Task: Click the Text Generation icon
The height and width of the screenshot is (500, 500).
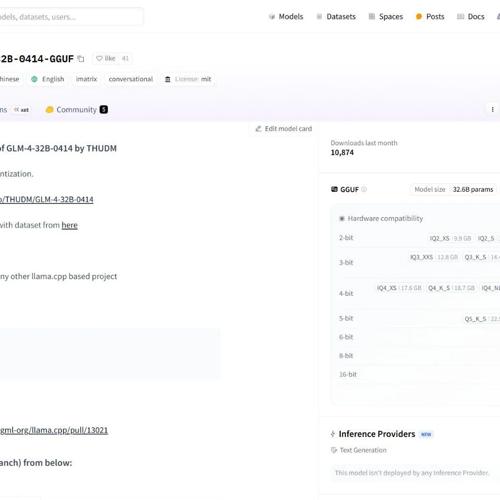Action: tap(334, 450)
